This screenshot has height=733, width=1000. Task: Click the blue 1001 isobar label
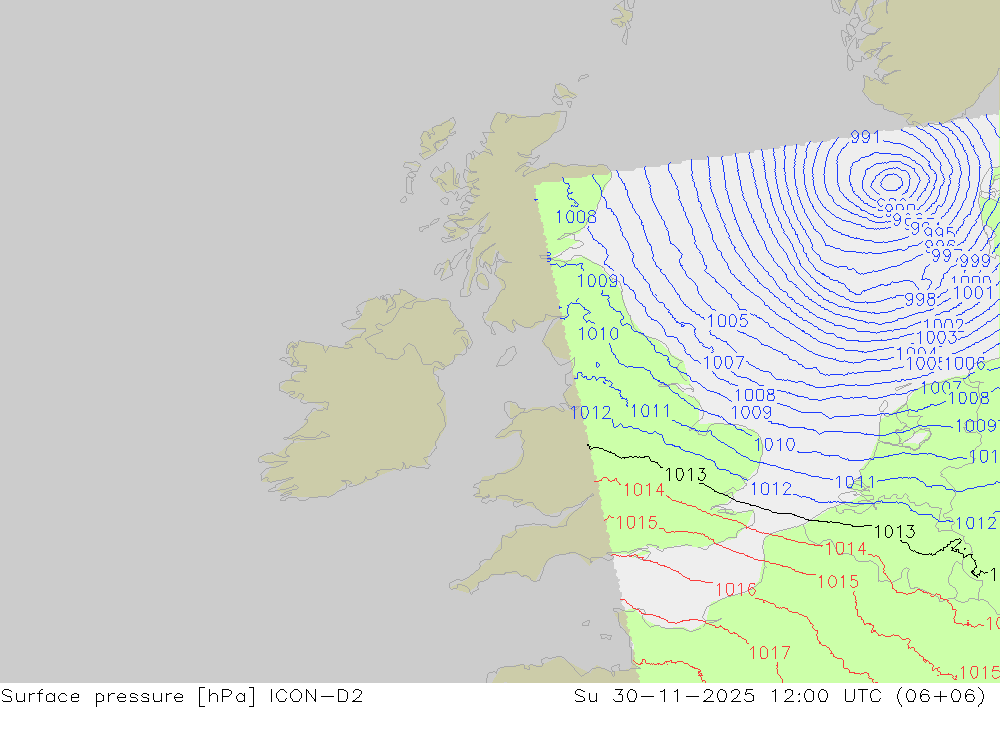click(x=973, y=293)
